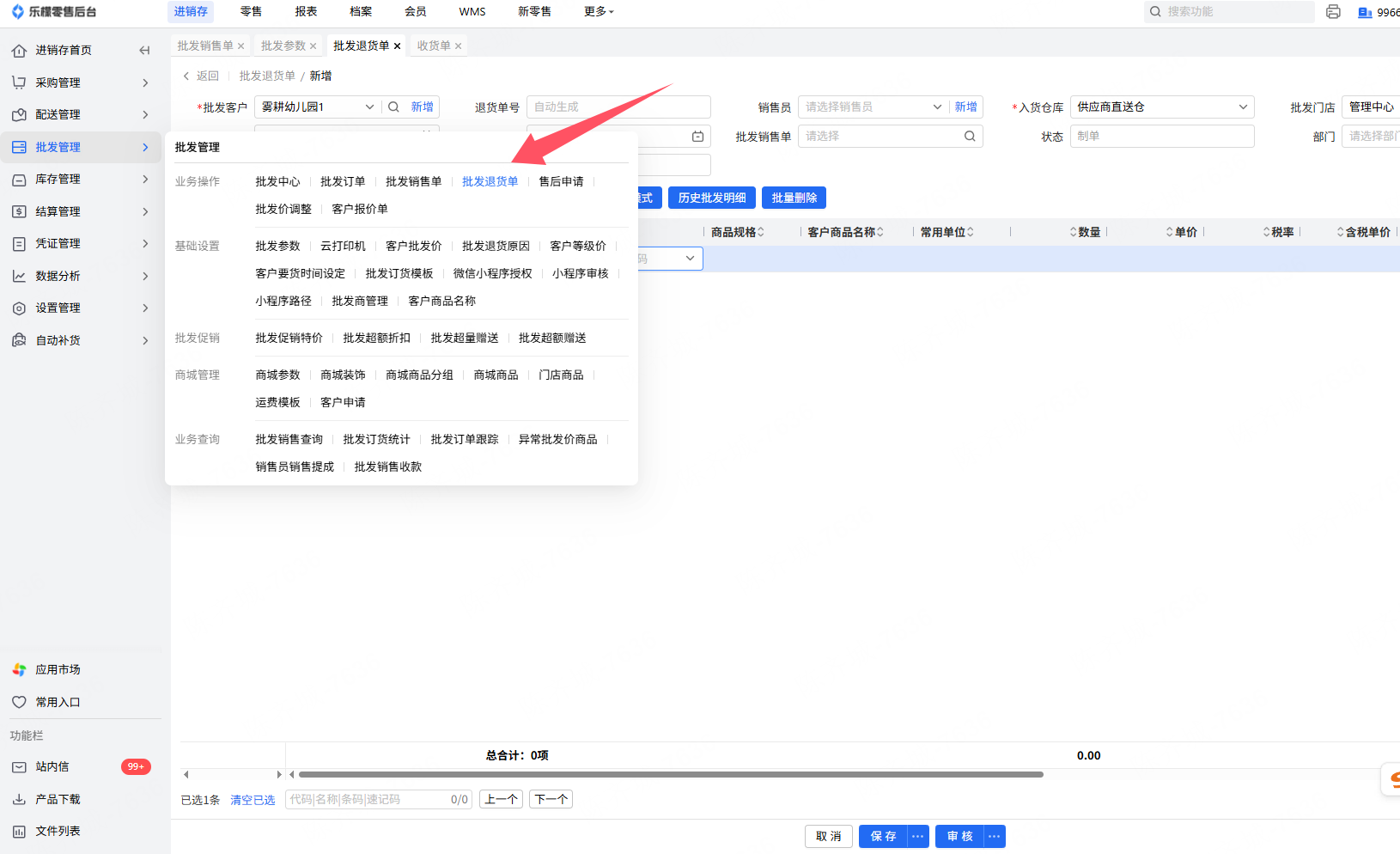The image size is (1400, 854).
Task: Click 清空已选 link
Action: coord(253,800)
